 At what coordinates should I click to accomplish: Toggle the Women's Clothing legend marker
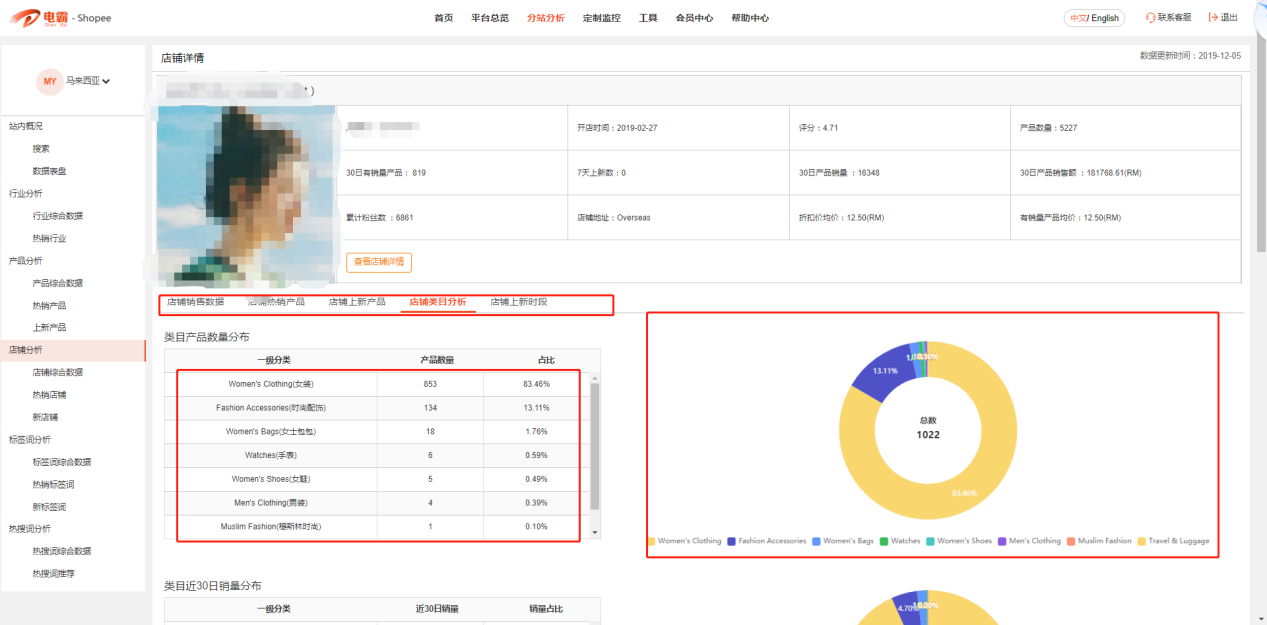tap(652, 541)
